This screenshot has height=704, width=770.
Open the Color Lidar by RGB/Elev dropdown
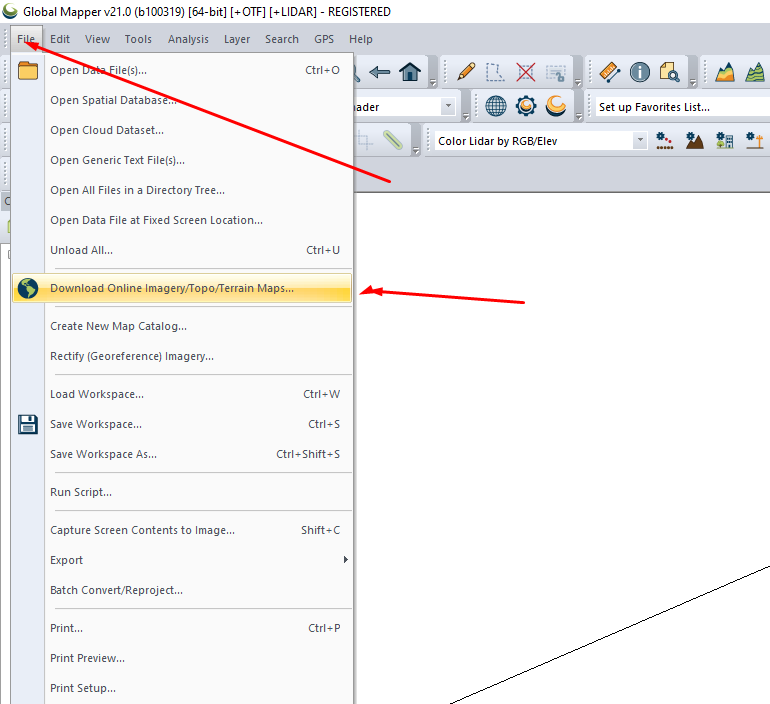(639, 141)
